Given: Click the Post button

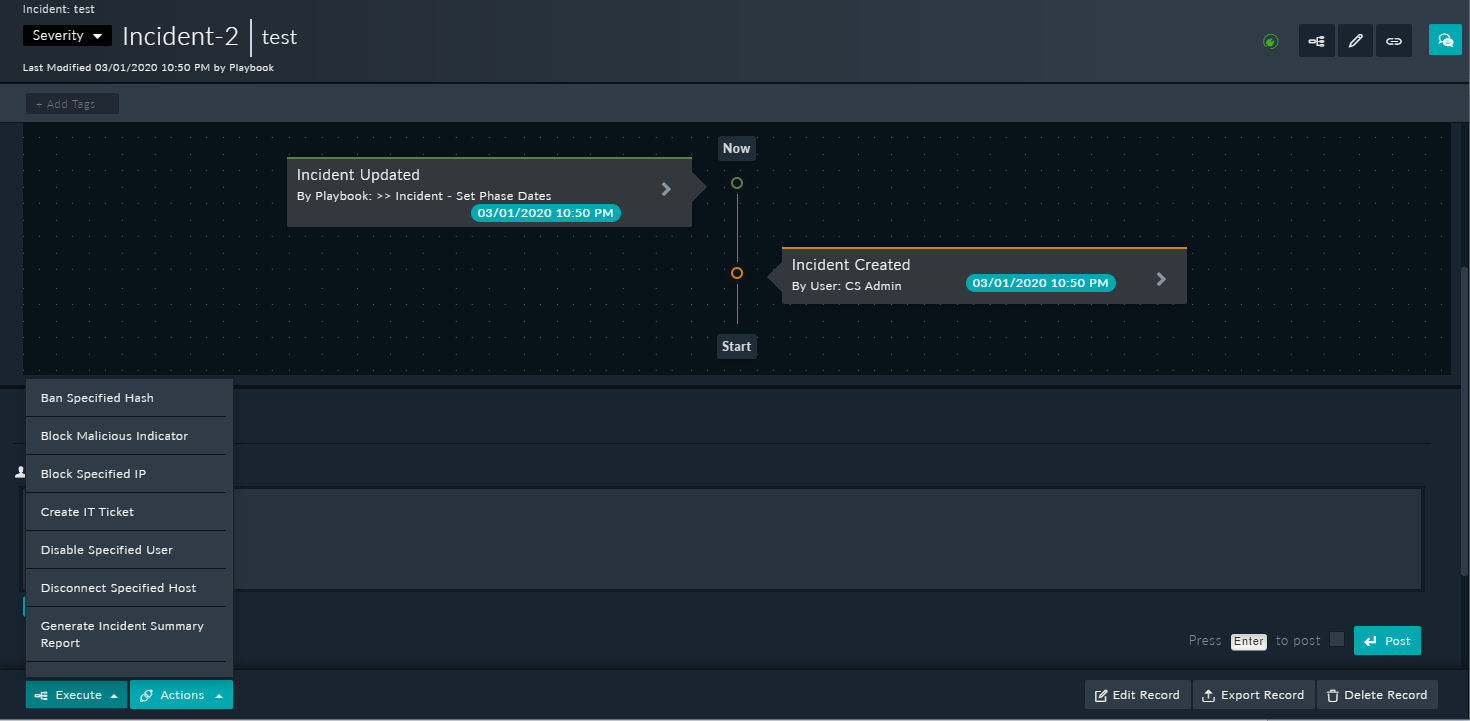Looking at the screenshot, I should 1387,640.
